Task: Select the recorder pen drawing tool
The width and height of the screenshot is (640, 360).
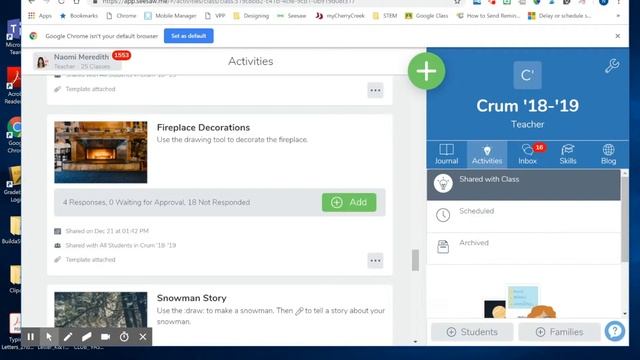Action: coord(68,337)
